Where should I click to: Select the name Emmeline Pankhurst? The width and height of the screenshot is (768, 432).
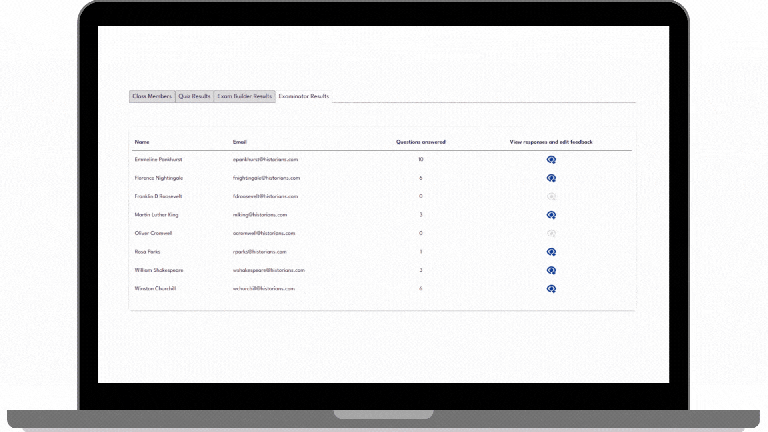158,160
